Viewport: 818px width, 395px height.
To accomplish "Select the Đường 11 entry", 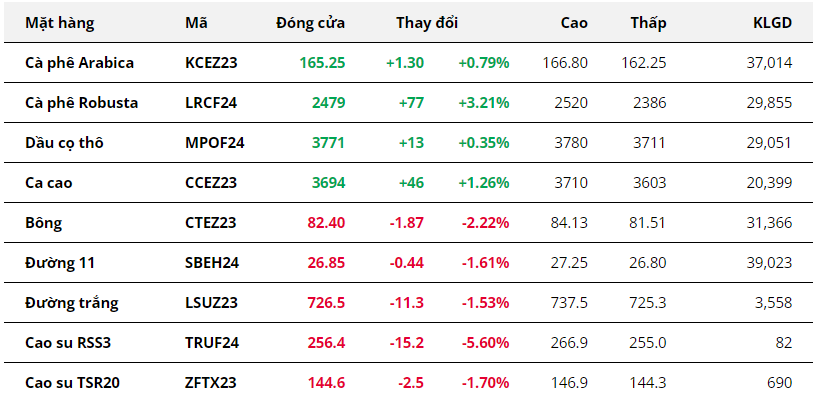I will coord(60,262).
